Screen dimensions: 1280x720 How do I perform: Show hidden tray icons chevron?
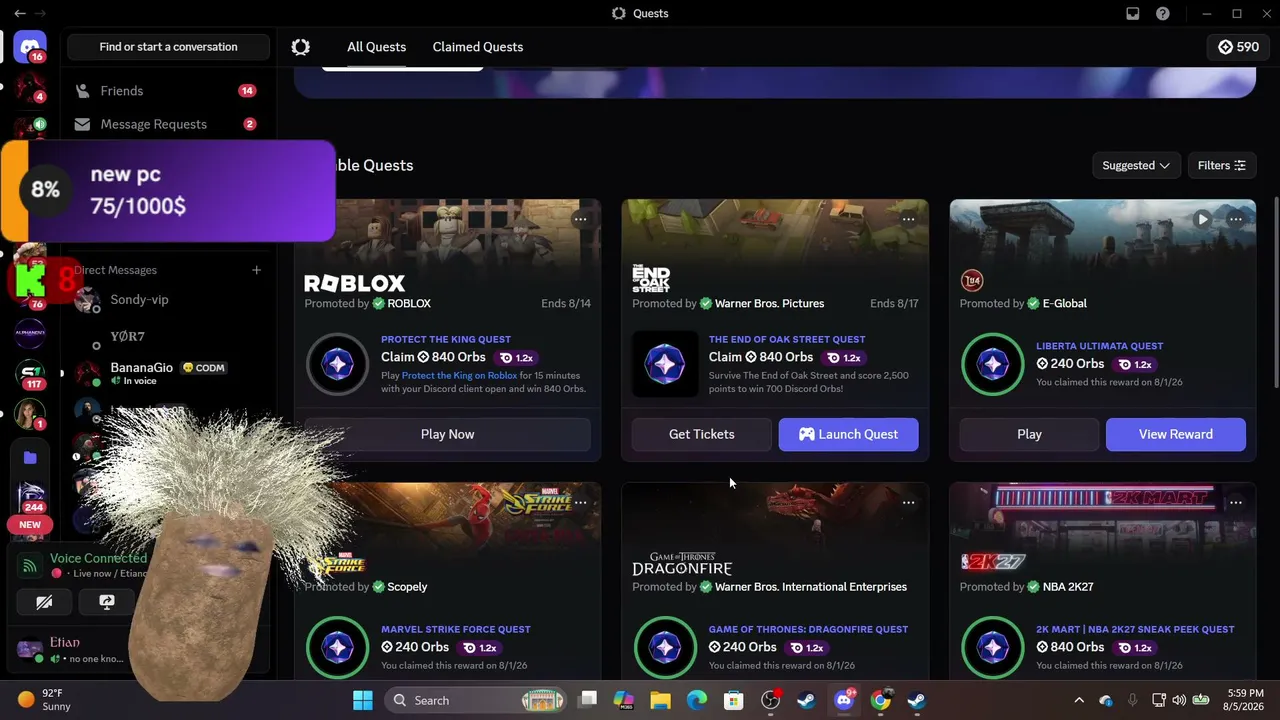(x=1078, y=700)
